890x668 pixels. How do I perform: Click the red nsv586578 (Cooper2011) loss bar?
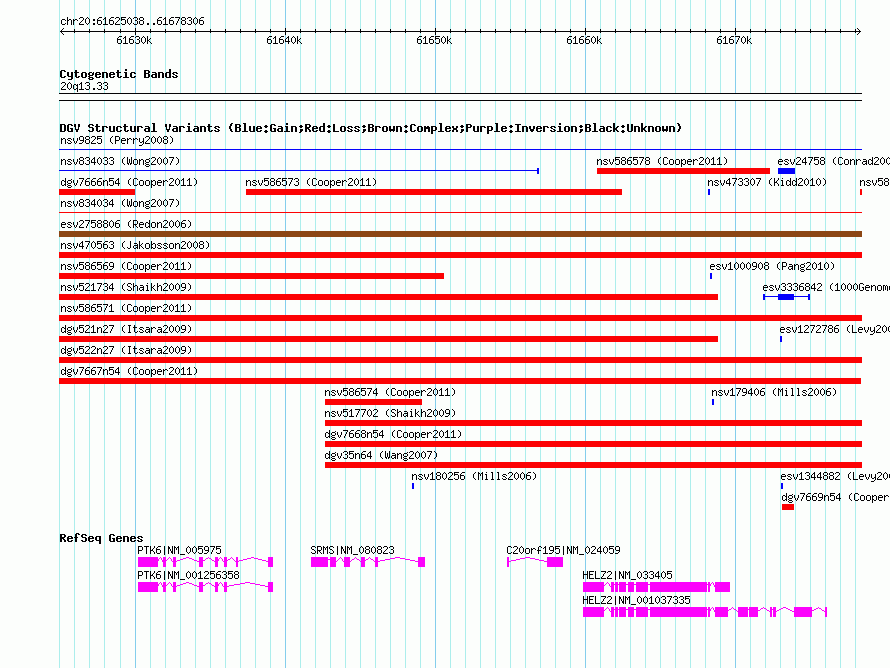(683, 171)
